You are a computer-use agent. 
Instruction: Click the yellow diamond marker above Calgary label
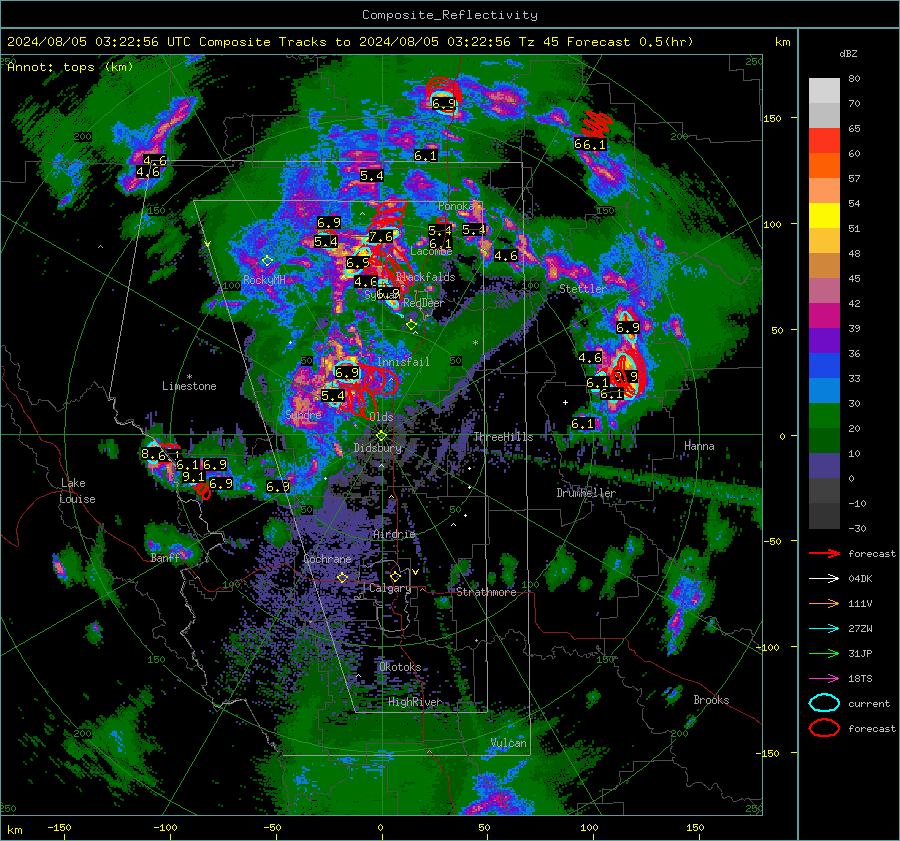tap(395, 576)
